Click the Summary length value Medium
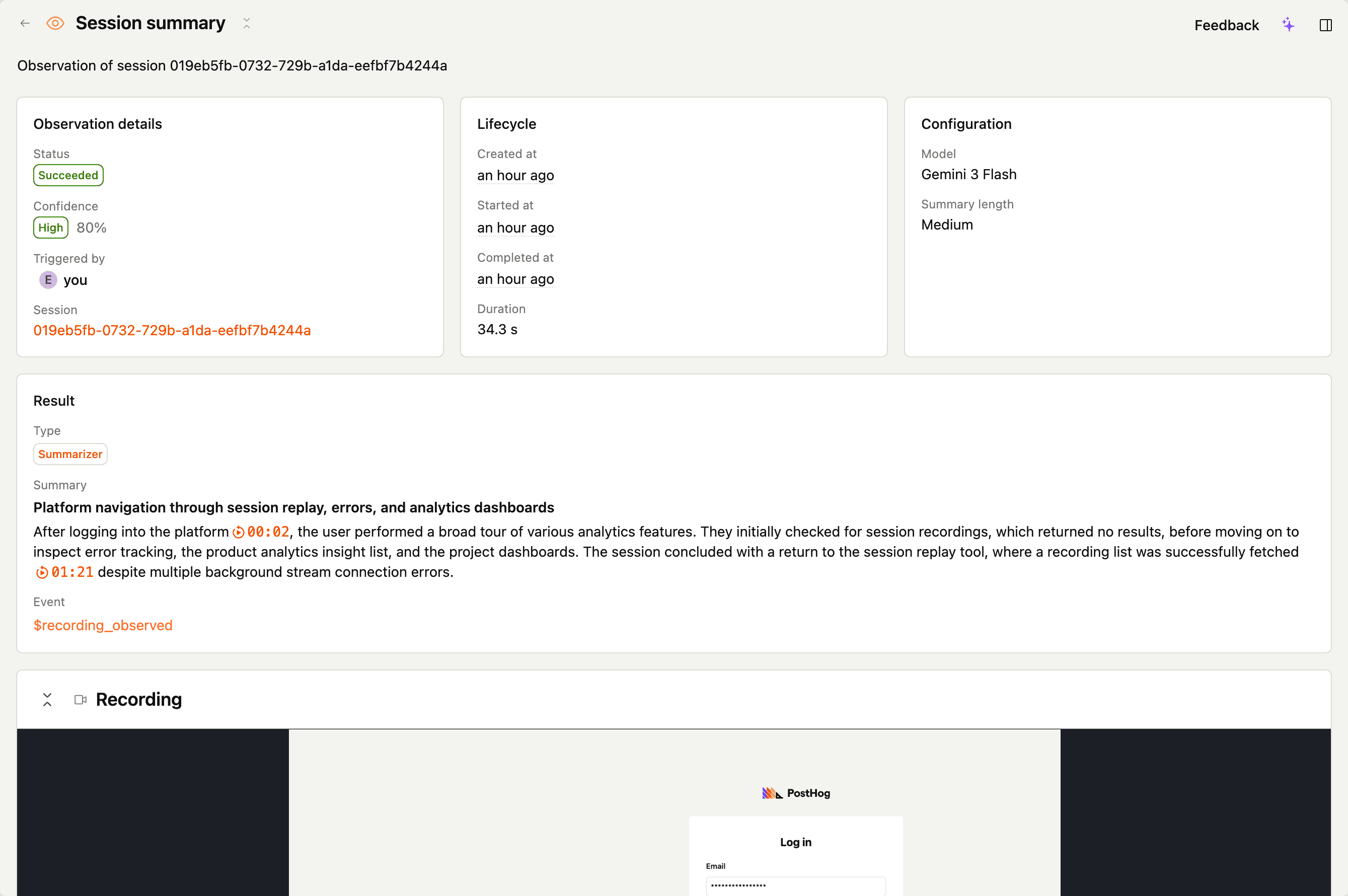 947,225
